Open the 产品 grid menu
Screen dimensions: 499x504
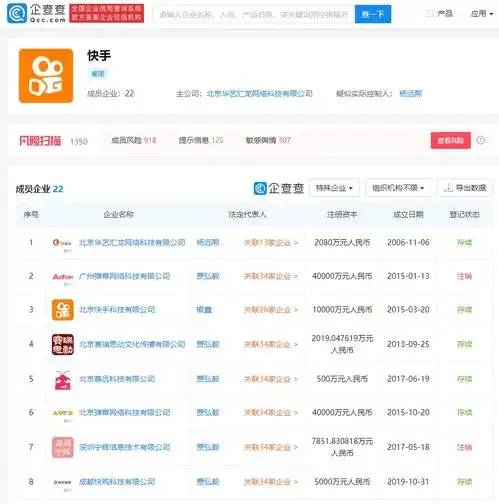pos(440,14)
